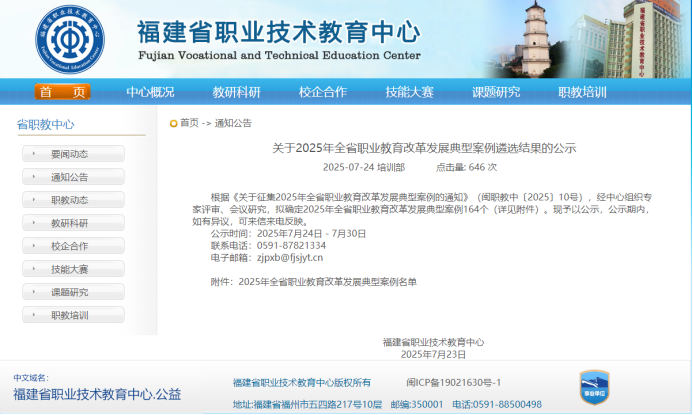The height and width of the screenshot is (415, 693).
Task: Go to 教研科研 in the top navigation
Action: tap(236, 92)
